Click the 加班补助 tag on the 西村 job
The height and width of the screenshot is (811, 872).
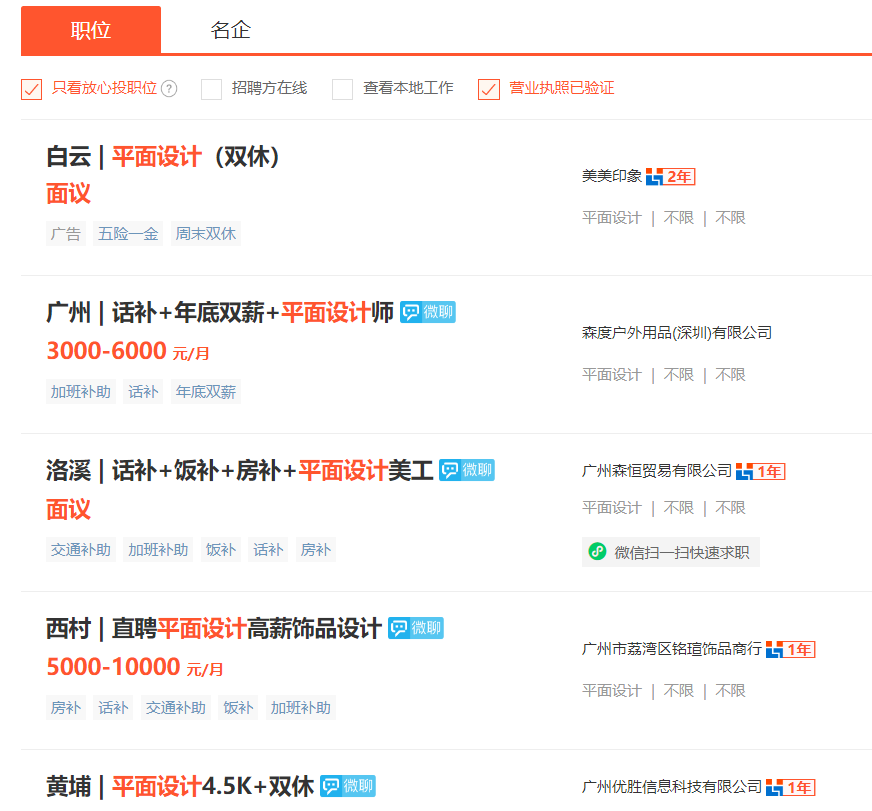click(301, 708)
